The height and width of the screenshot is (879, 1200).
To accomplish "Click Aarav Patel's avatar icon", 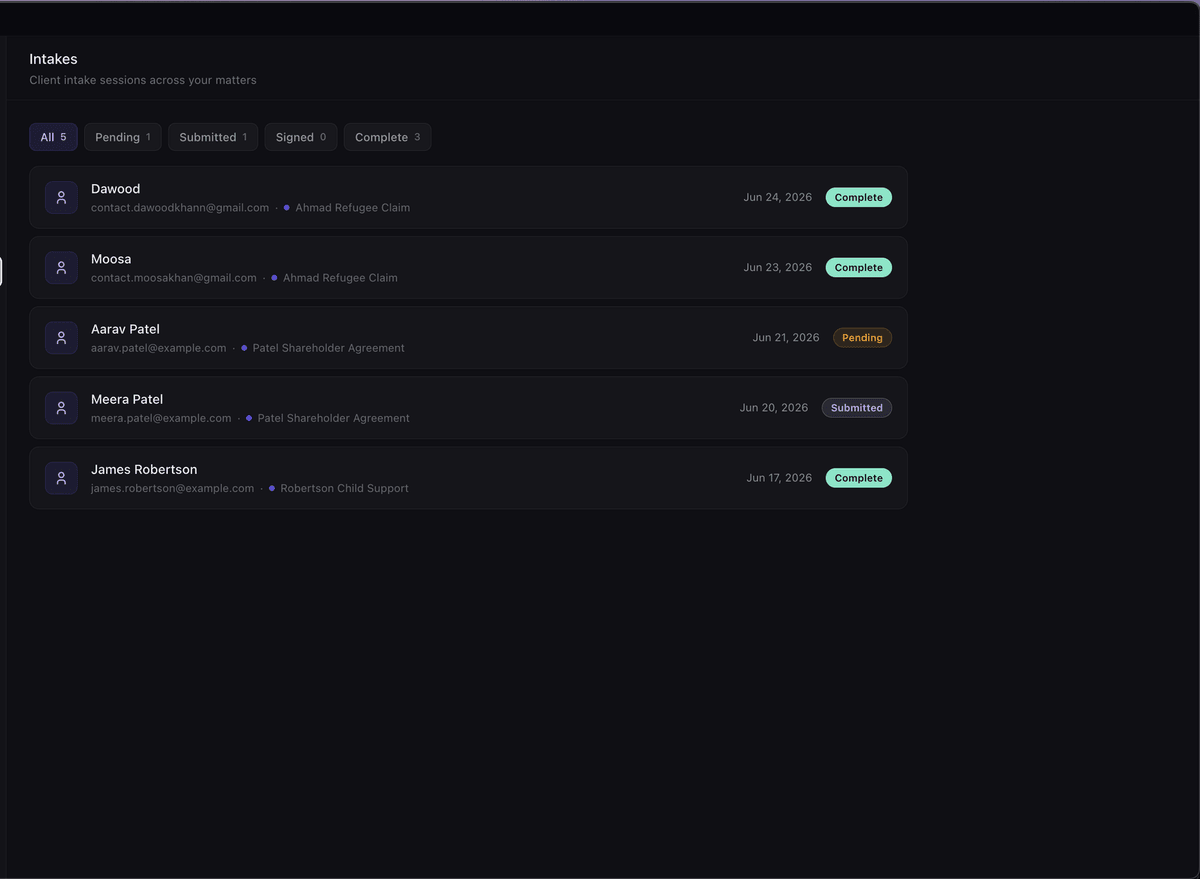I will (61, 338).
